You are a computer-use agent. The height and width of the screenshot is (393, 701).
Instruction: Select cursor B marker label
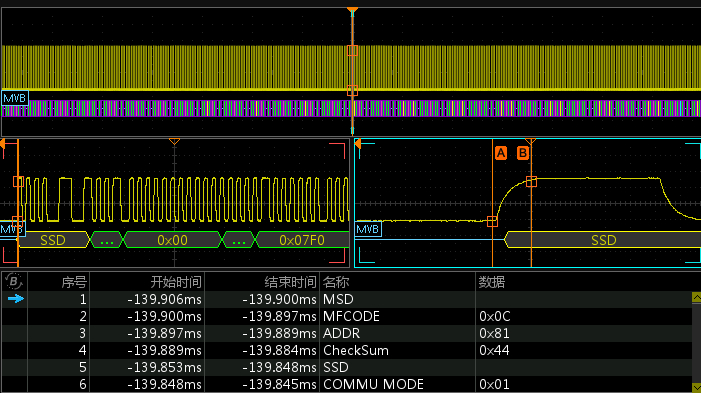click(x=523, y=153)
